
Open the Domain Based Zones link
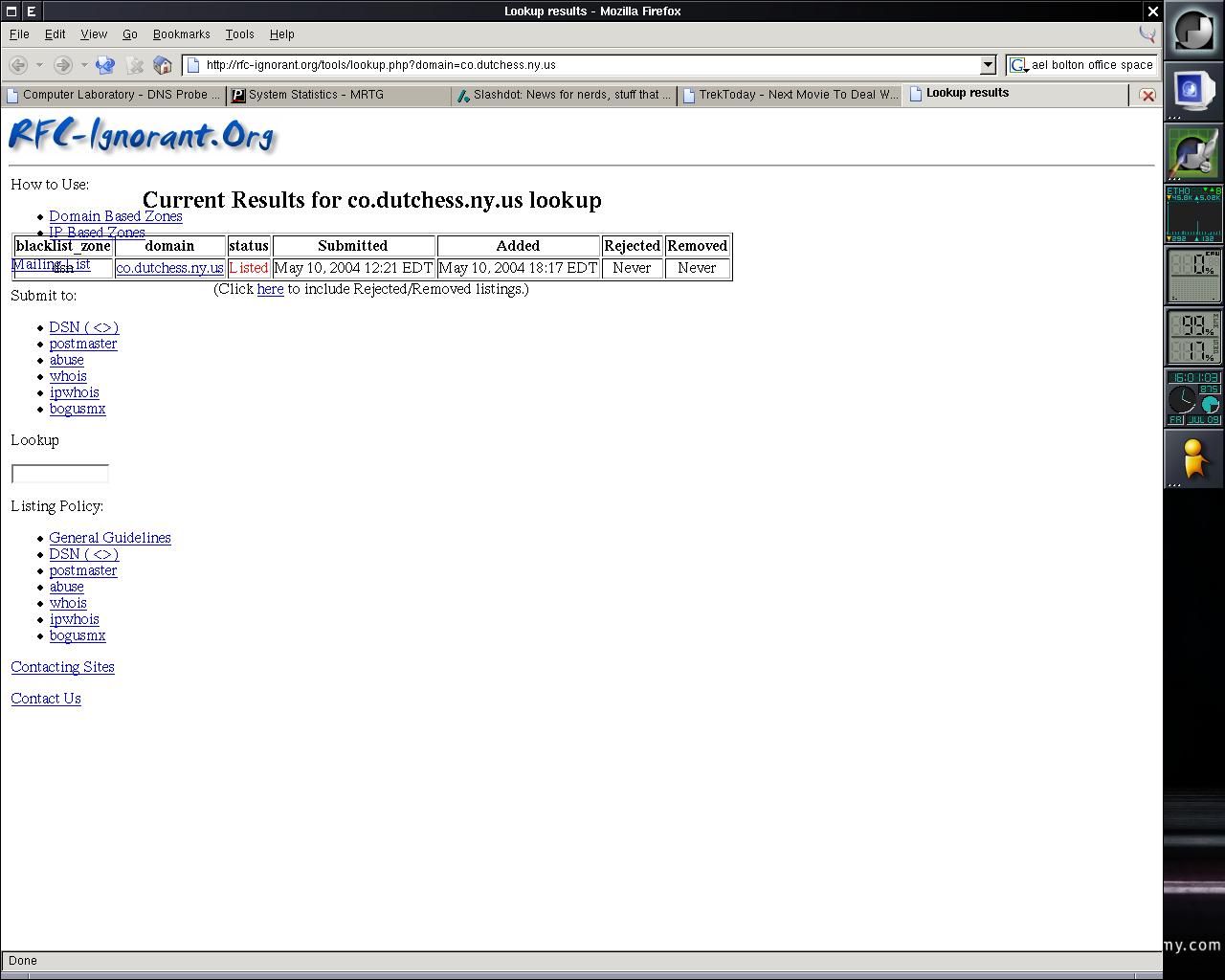click(116, 216)
